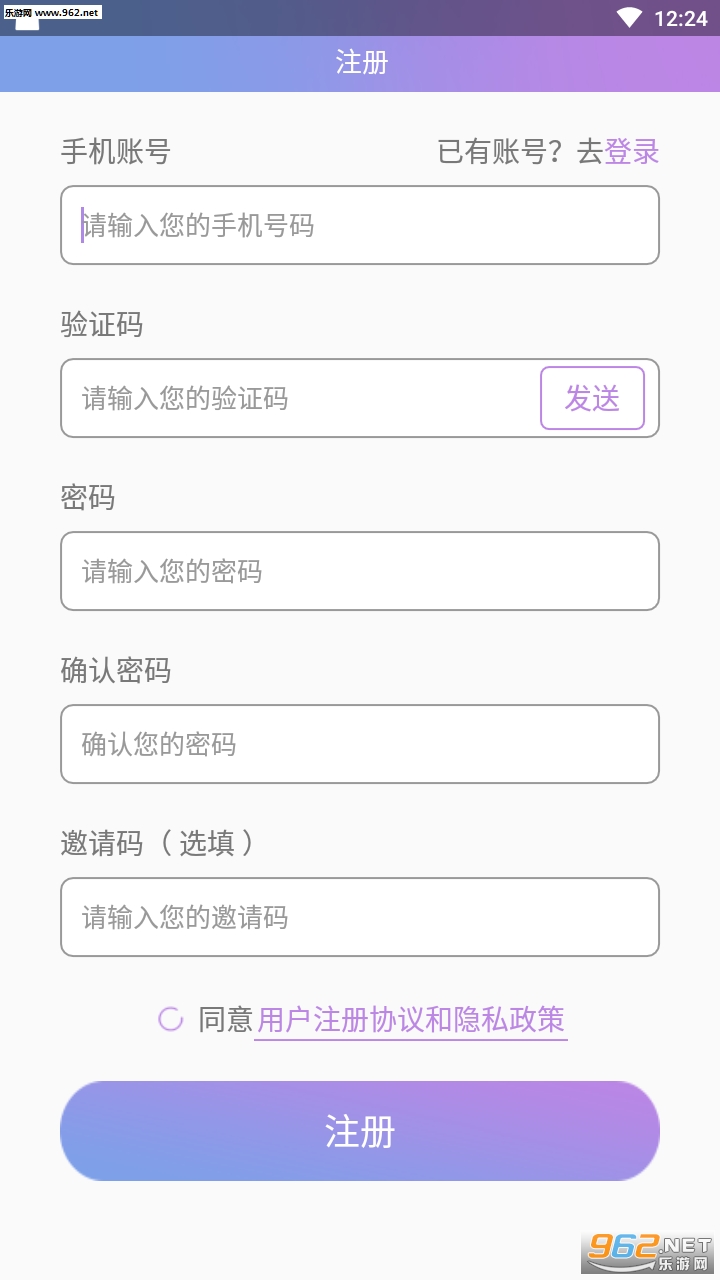Focus the invitation code input field
Screen dimensions: 720x1280
click(360, 917)
